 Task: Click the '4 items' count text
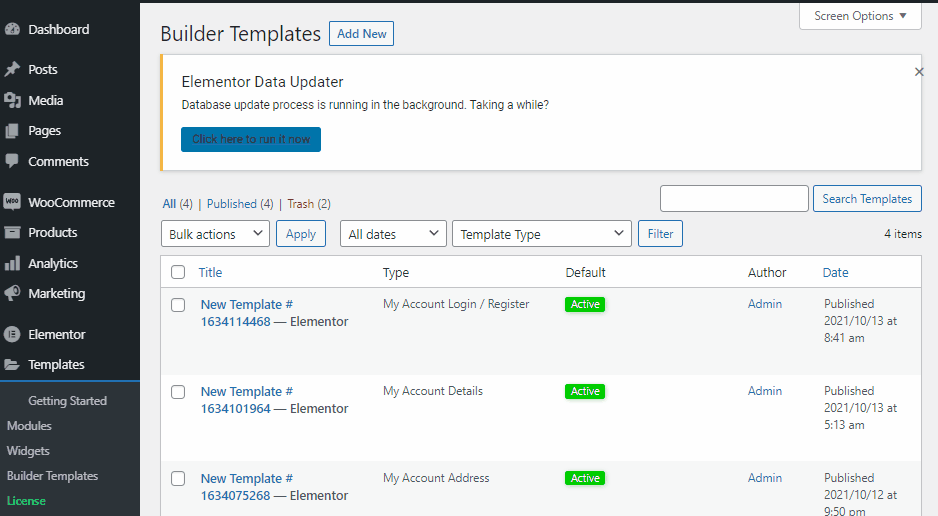click(903, 234)
